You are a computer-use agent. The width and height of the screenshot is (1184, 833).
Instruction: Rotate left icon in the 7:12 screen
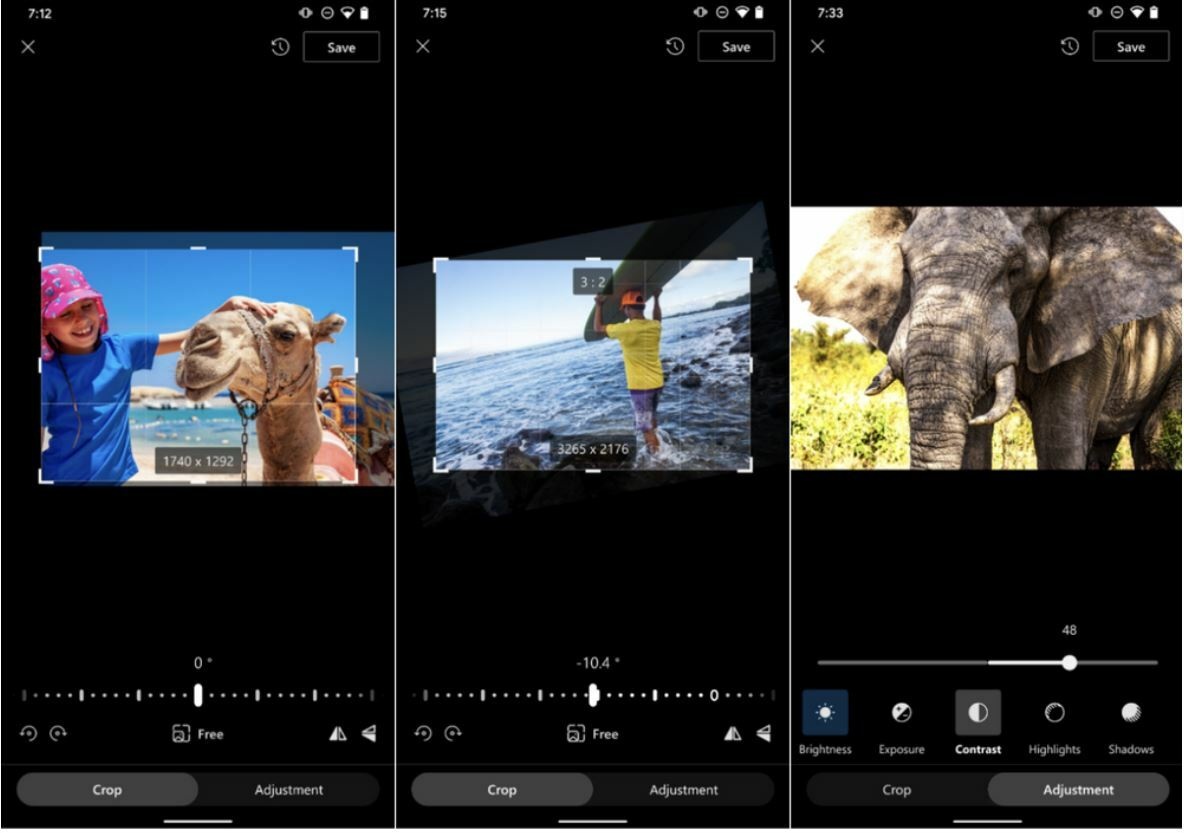click(x=29, y=733)
